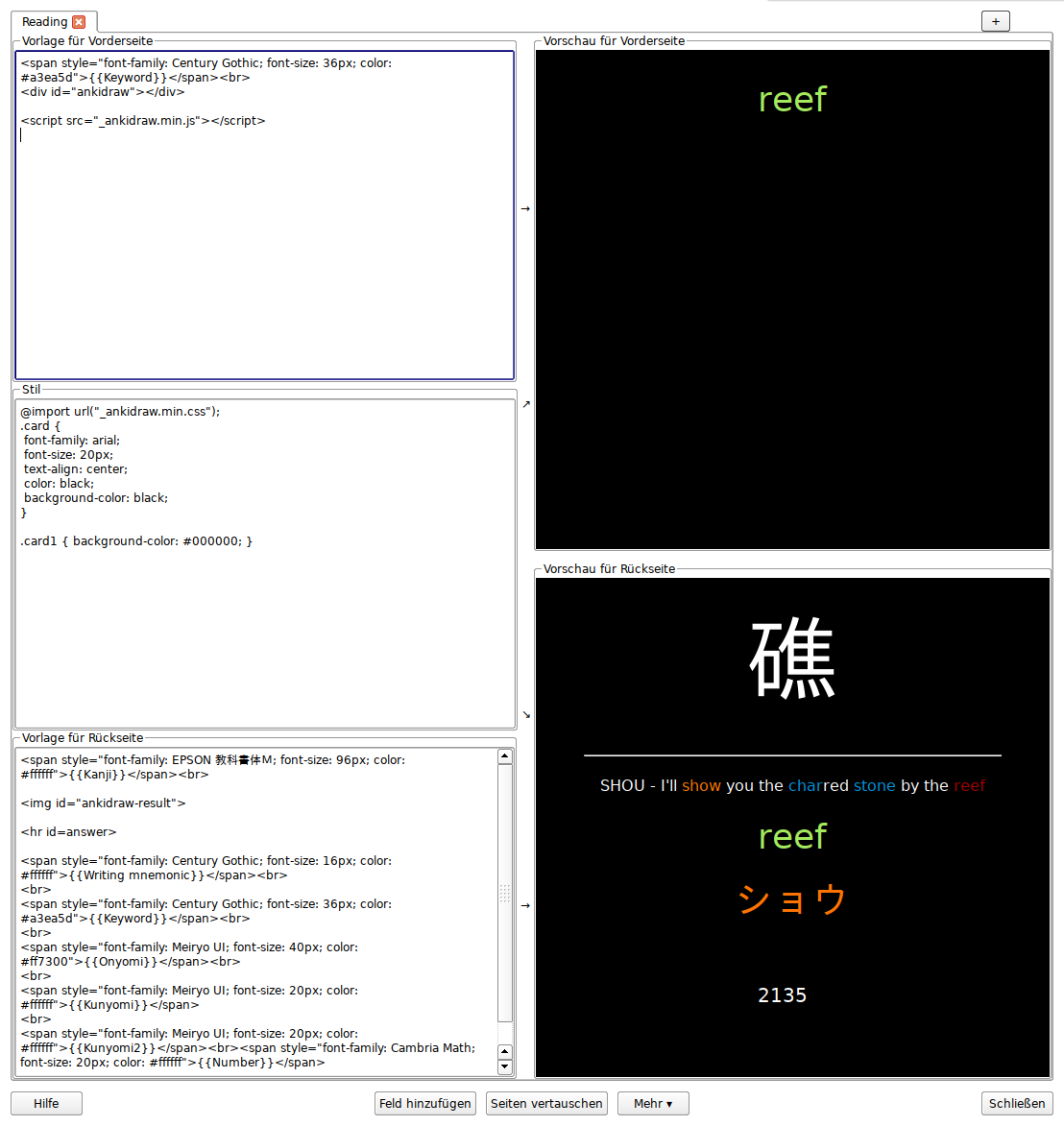Click inside the back template editor
The height and width of the screenshot is (1126, 1064).
click(255, 912)
